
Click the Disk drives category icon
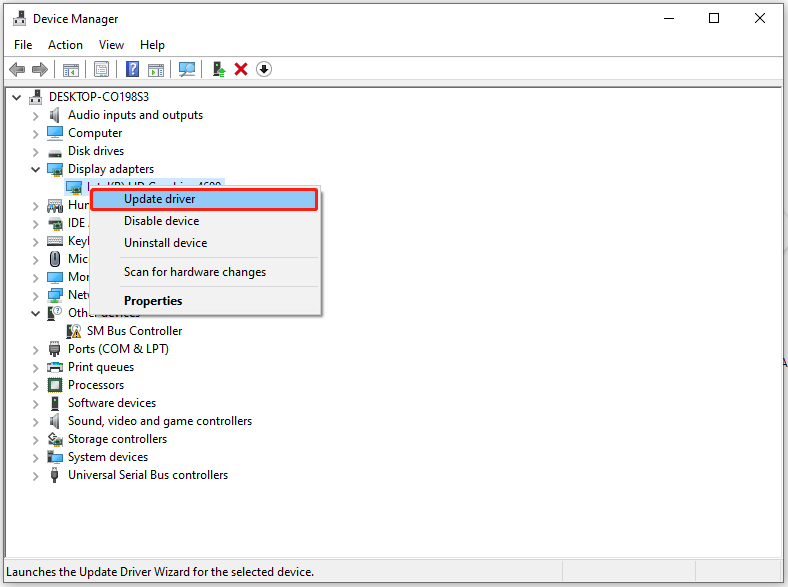(x=55, y=152)
